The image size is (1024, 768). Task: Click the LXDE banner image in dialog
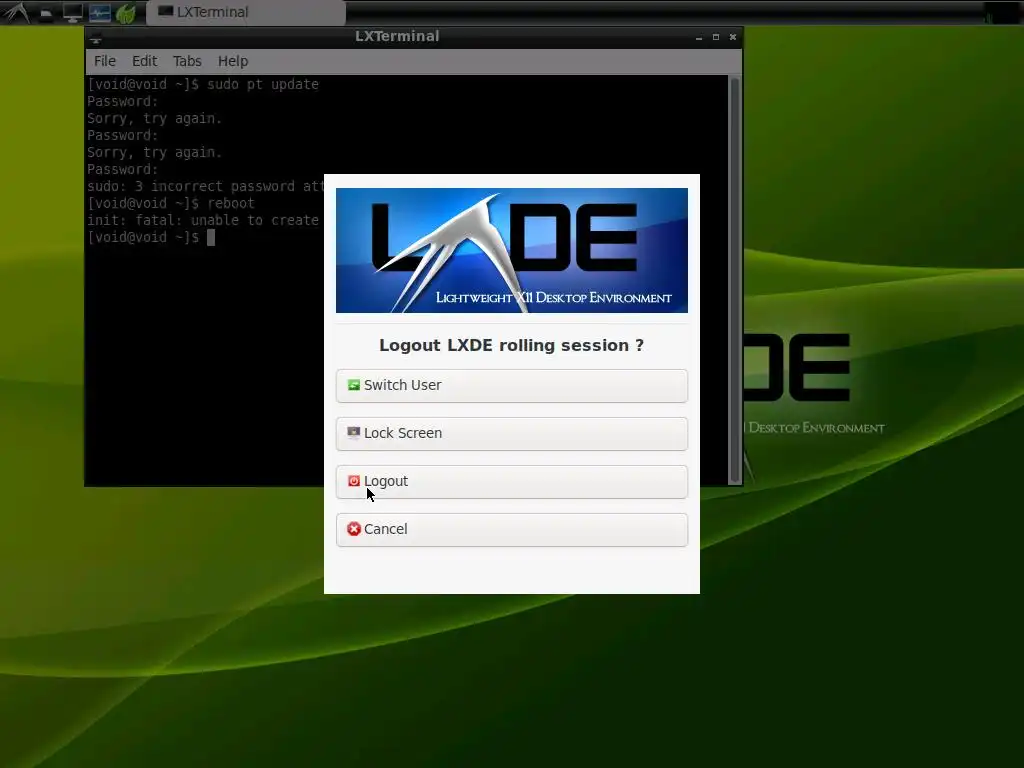pyautogui.click(x=511, y=250)
